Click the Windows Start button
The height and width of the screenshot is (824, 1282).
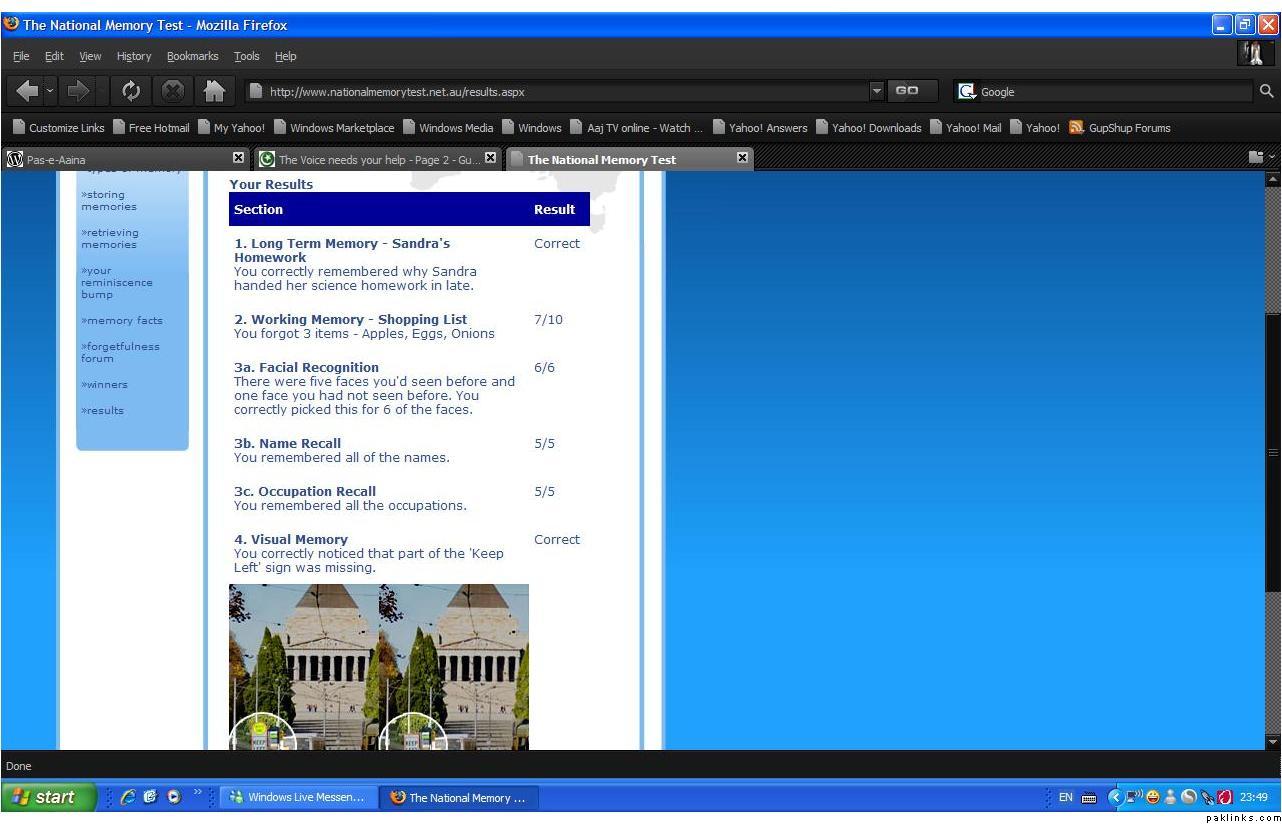48,797
